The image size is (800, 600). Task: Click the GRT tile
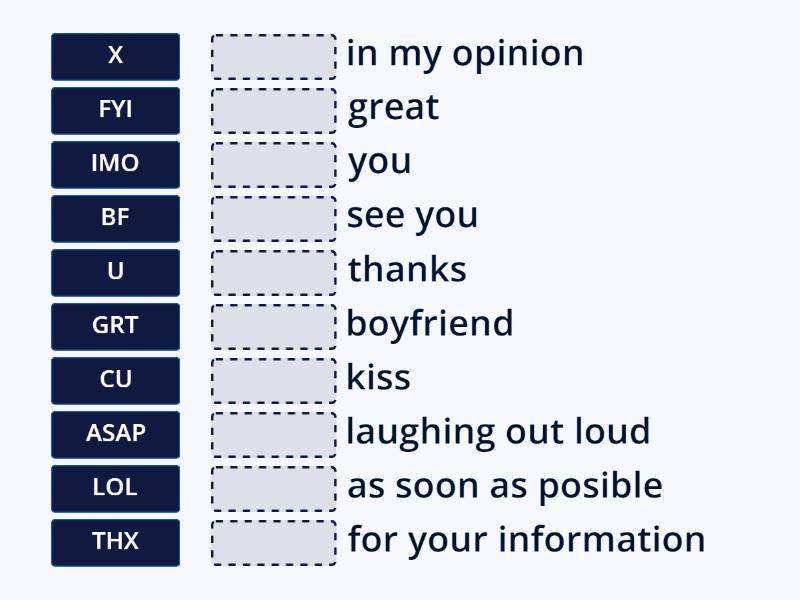coord(115,326)
